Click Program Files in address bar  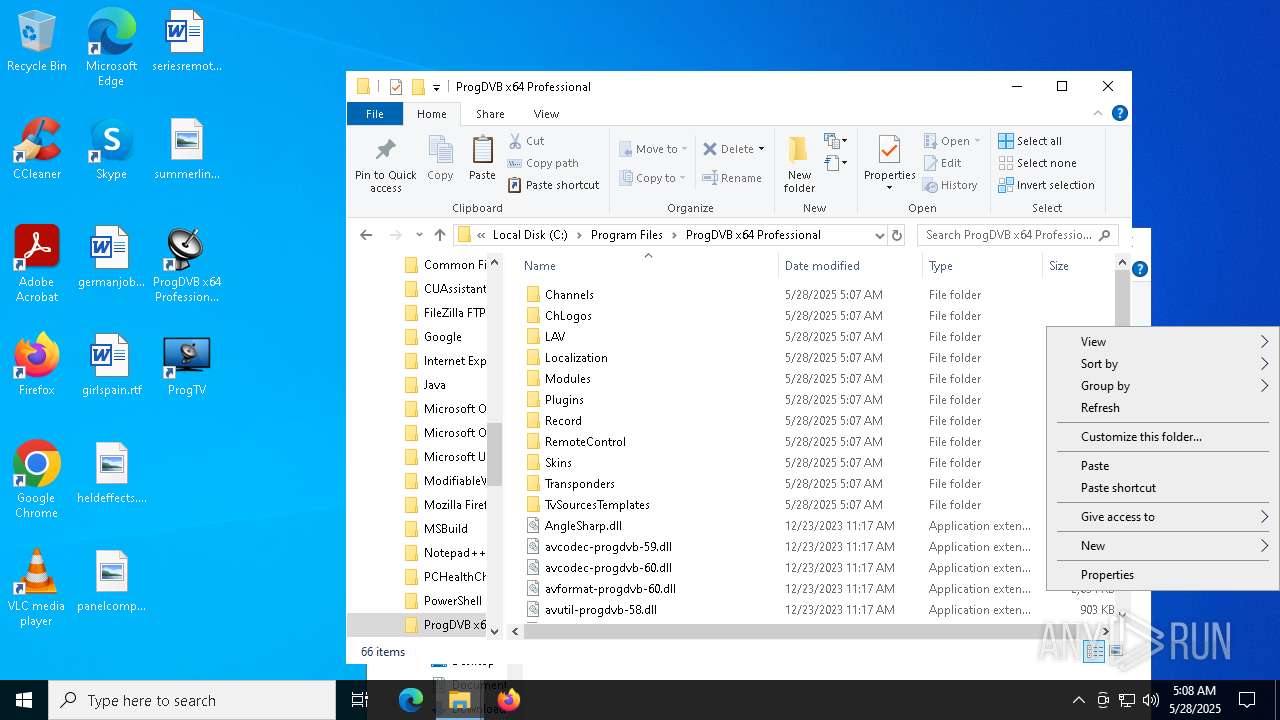coord(627,235)
